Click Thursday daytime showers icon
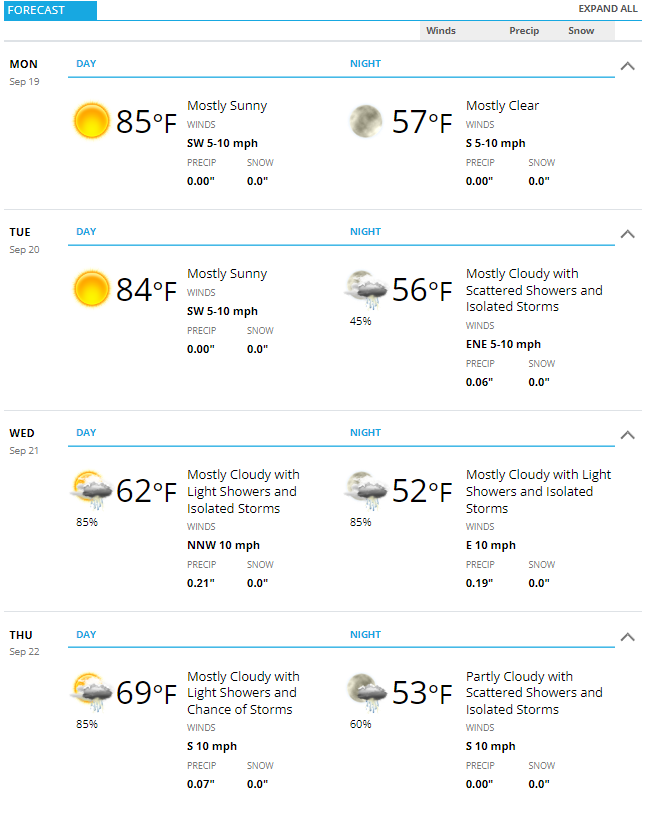The image size is (650, 813). coord(91,692)
